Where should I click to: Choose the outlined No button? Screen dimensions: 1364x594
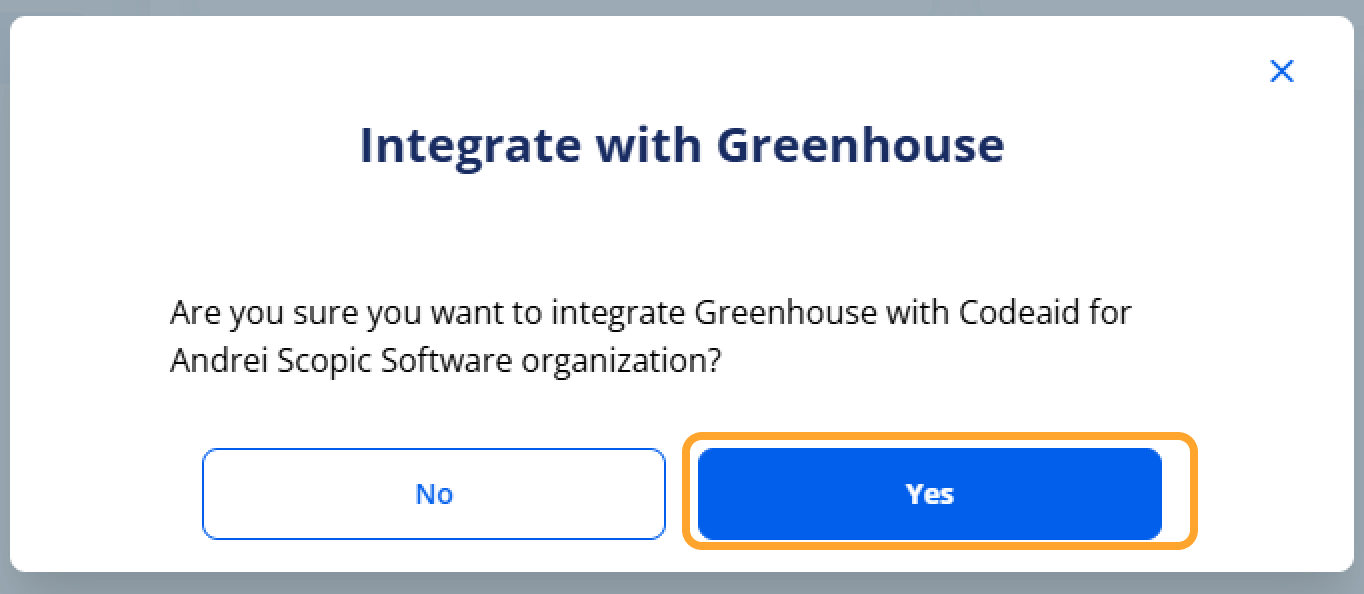point(434,494)
